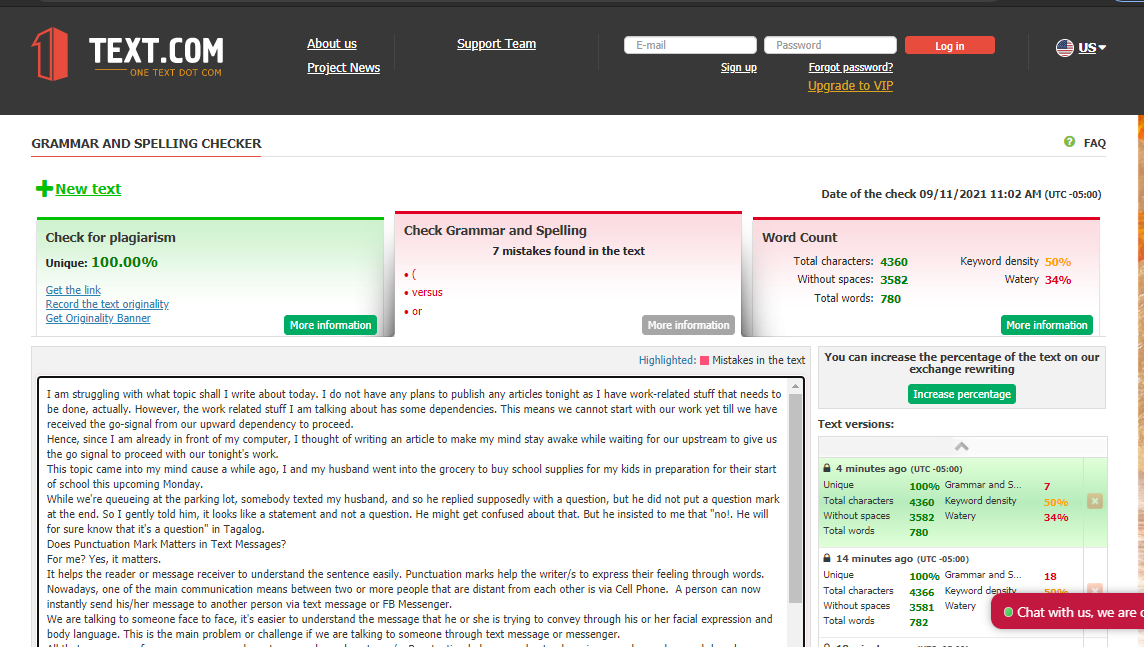The width and height of the screenshot is (1144, 647).
Task: Click More information under Check for plagiarism
Action: click(331, 325)
